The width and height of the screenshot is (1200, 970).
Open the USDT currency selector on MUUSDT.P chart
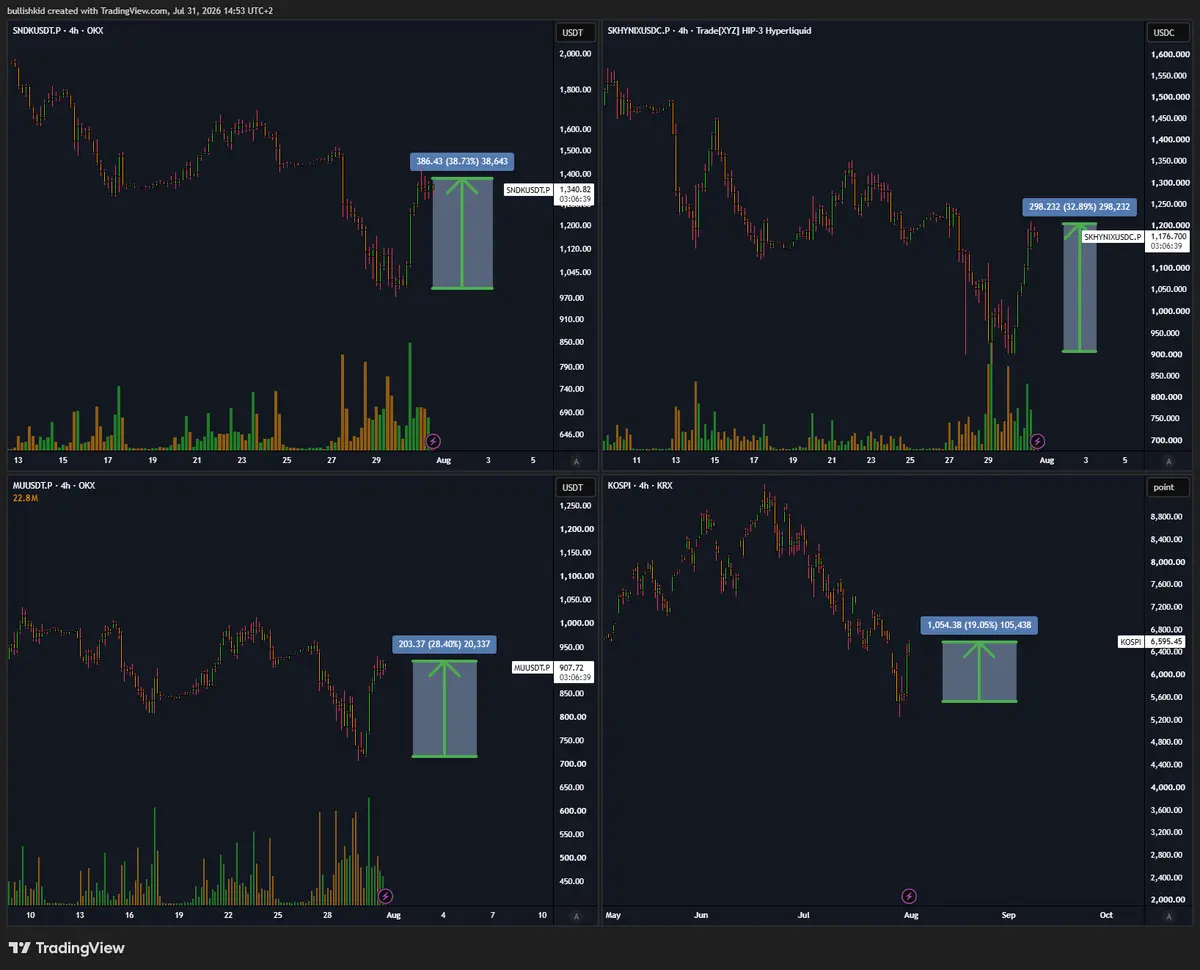[x=573, y=487]
